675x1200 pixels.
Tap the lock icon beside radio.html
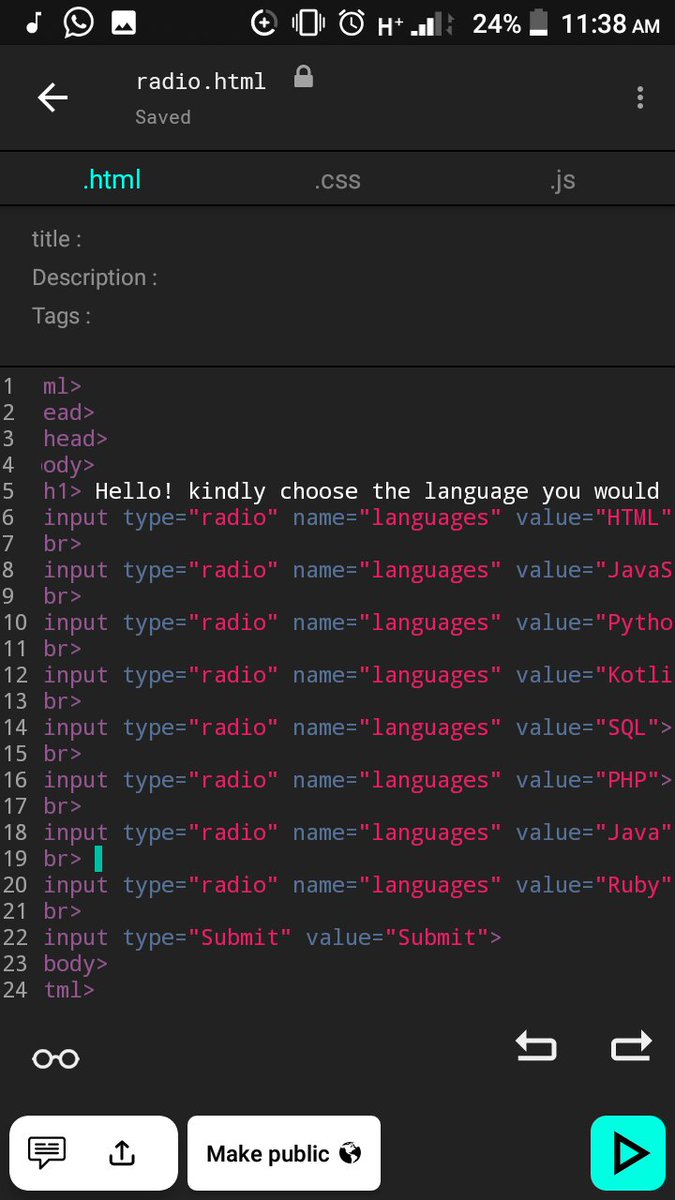(303, 77)
